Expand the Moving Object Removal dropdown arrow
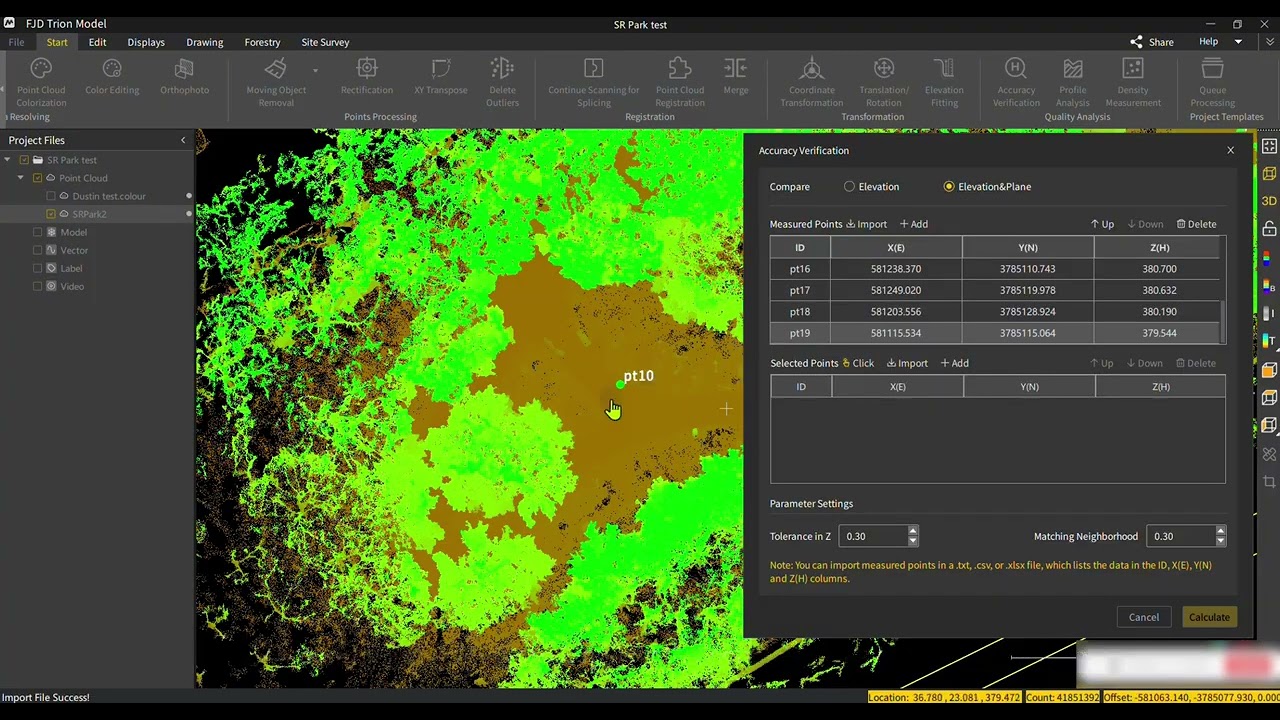The width and height of the screenshot is (1280, 720). [315, 71]
